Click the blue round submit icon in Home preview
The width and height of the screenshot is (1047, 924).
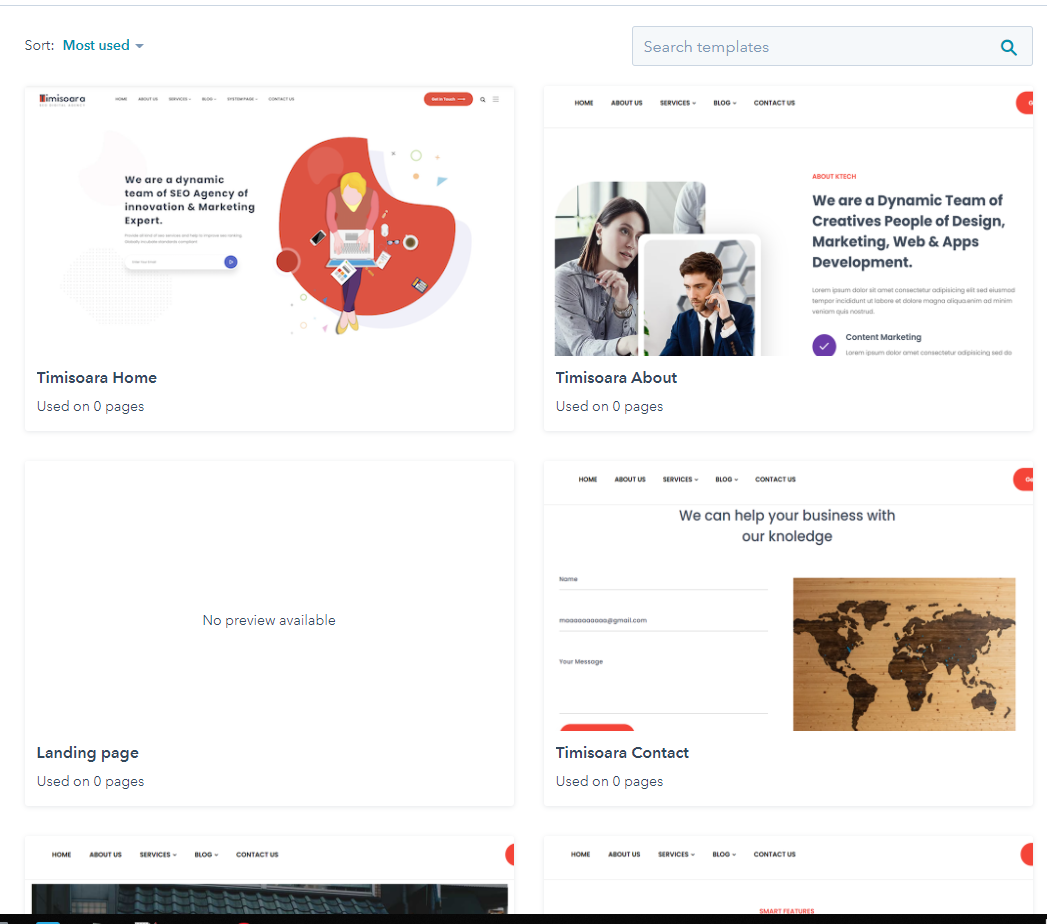pyautogui.click(x=231, y=262)
